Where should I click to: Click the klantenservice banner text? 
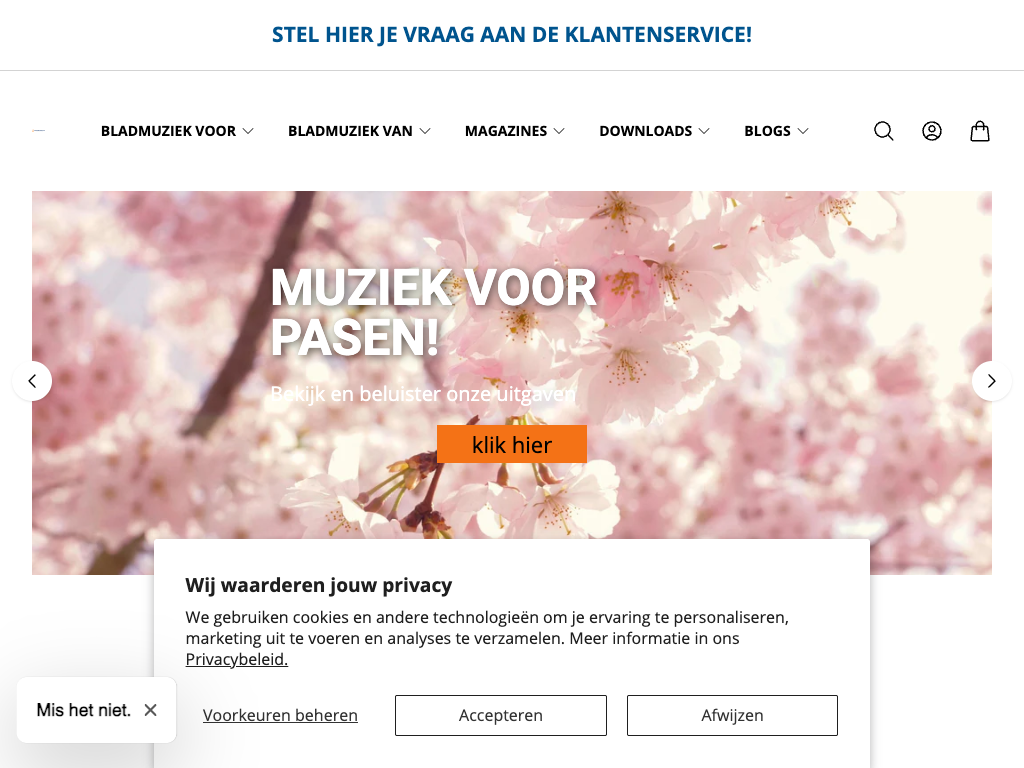[512, 35]
